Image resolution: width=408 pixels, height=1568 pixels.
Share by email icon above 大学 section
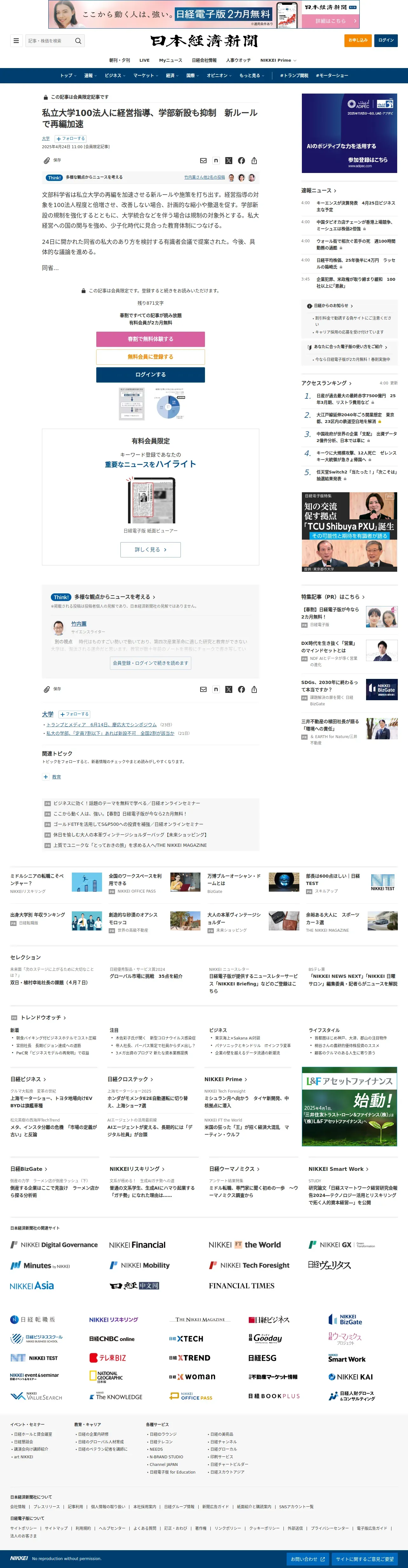[203, 690]
